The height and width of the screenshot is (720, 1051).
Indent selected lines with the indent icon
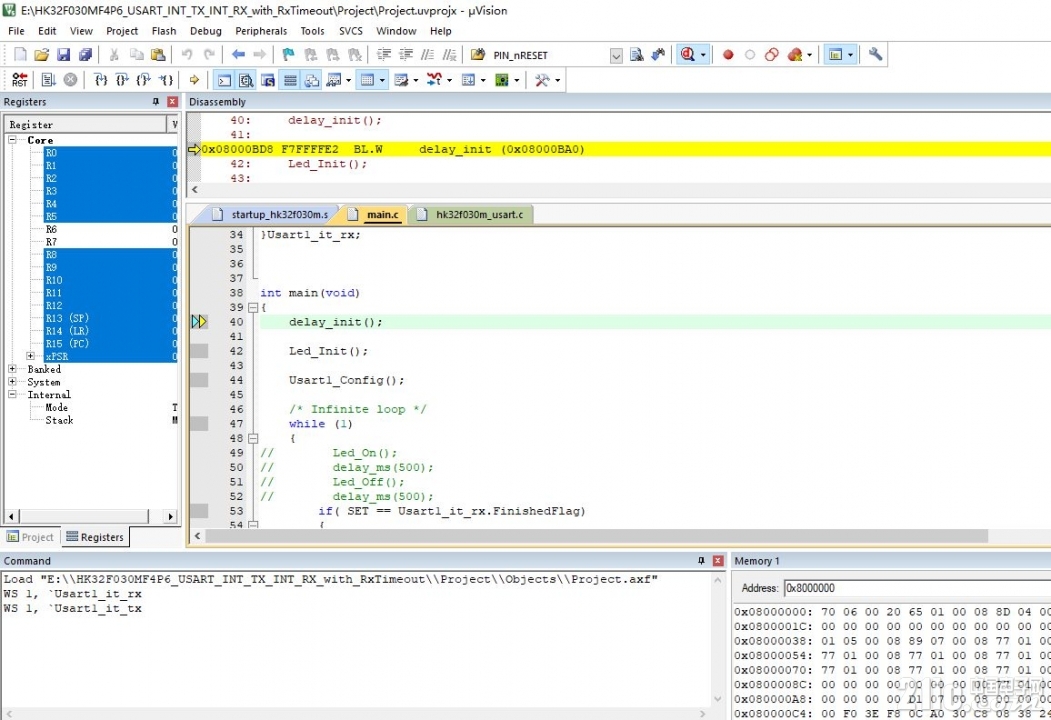(383, 55)
